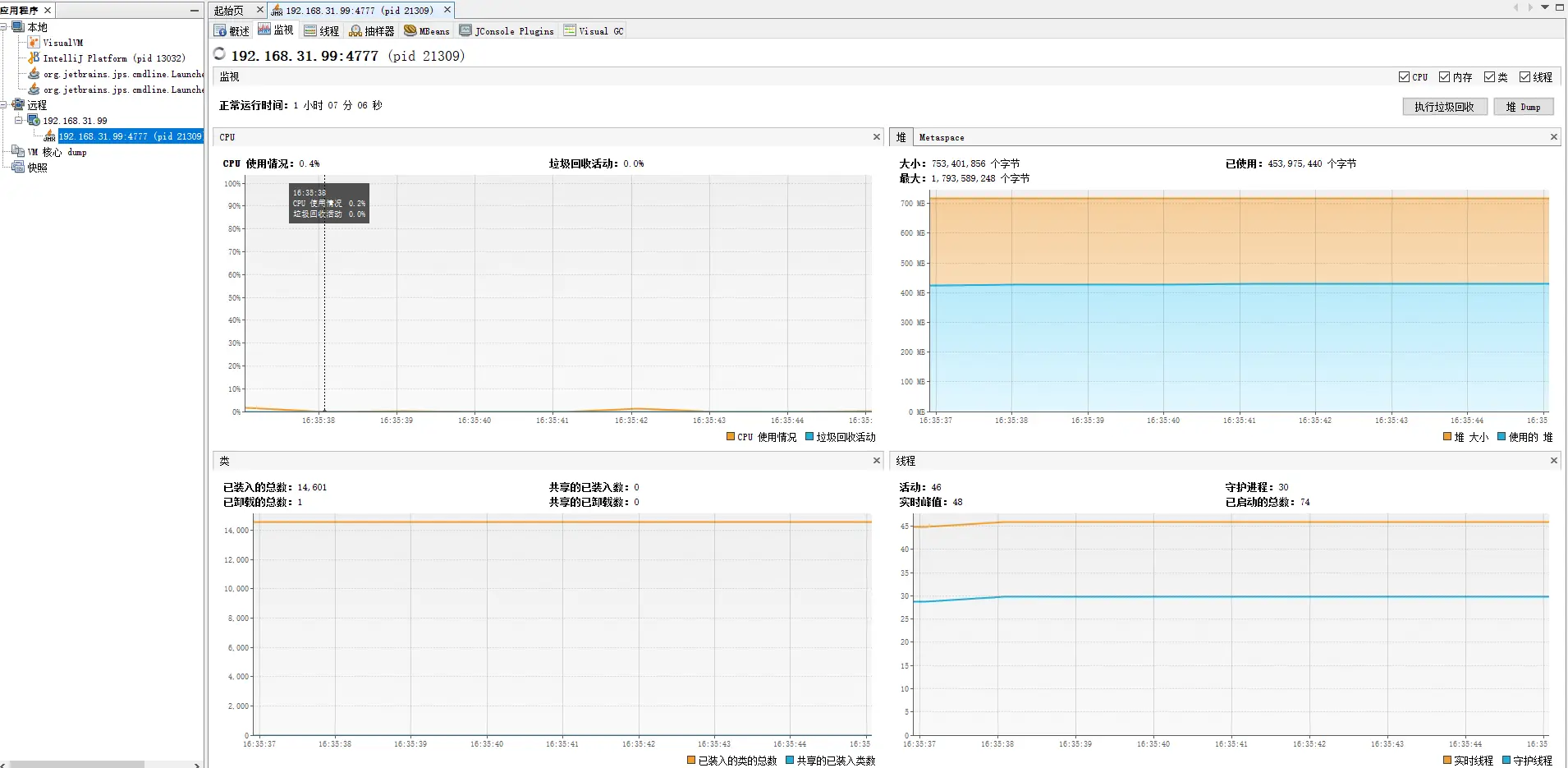
Task: Close the 起始页 start page tab
Action: 260,10
